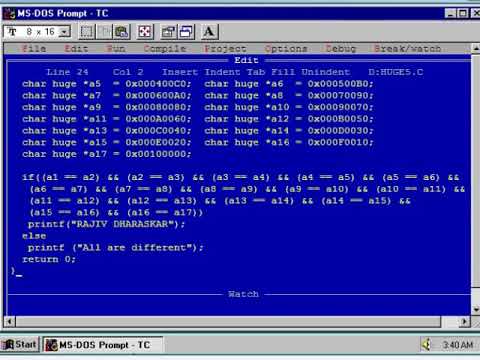Click the Copy toolbar icon
The width and height of the screenshot is (480, 360).
pos(104,32)
